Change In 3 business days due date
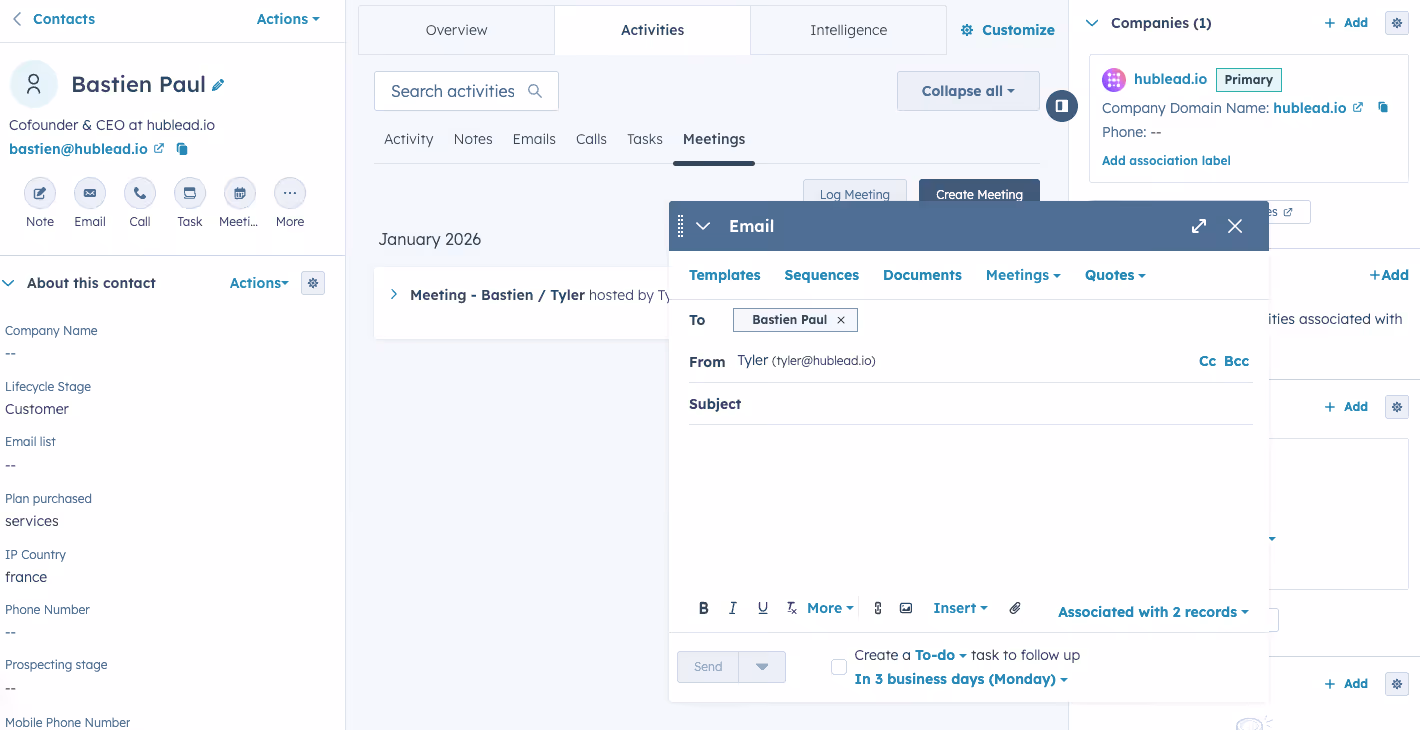 click(961, 679)
